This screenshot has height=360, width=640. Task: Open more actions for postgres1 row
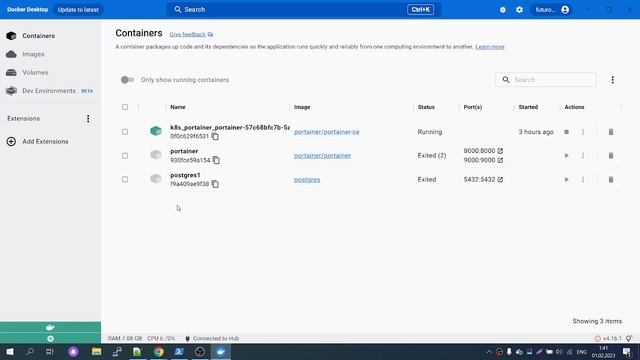pyautogui.click(x=583, y=180)
